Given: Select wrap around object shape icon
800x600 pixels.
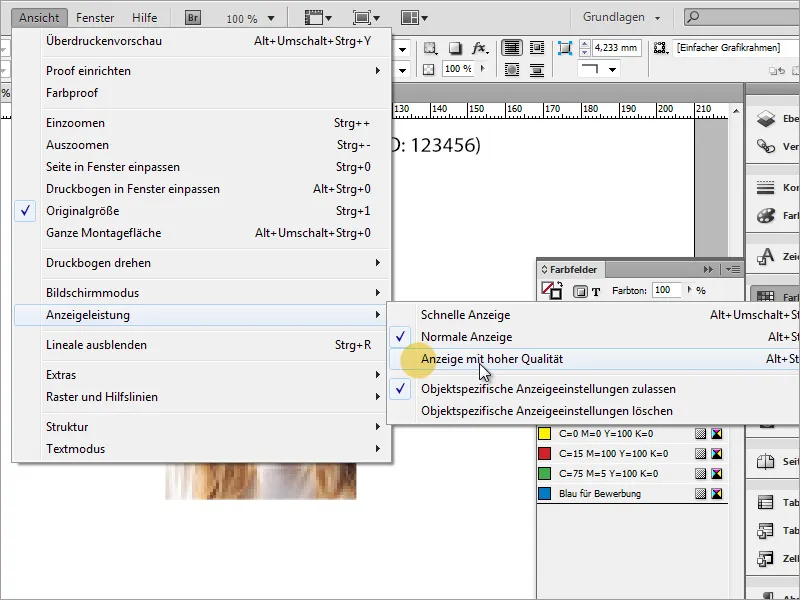Looking at the screenshot, I should pyautogui.click(x=512, y=69).
